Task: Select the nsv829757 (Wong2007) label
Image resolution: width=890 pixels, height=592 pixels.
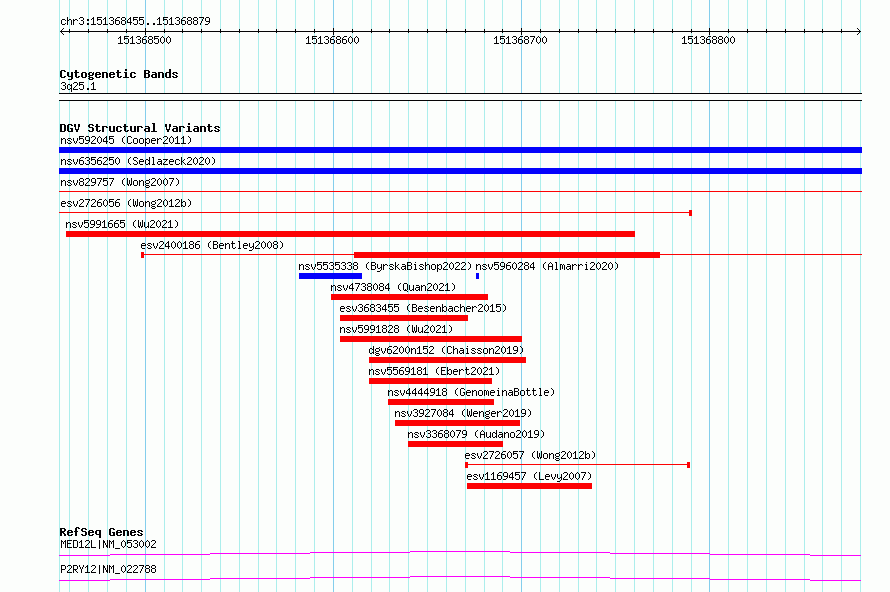Action: point(120,182)
